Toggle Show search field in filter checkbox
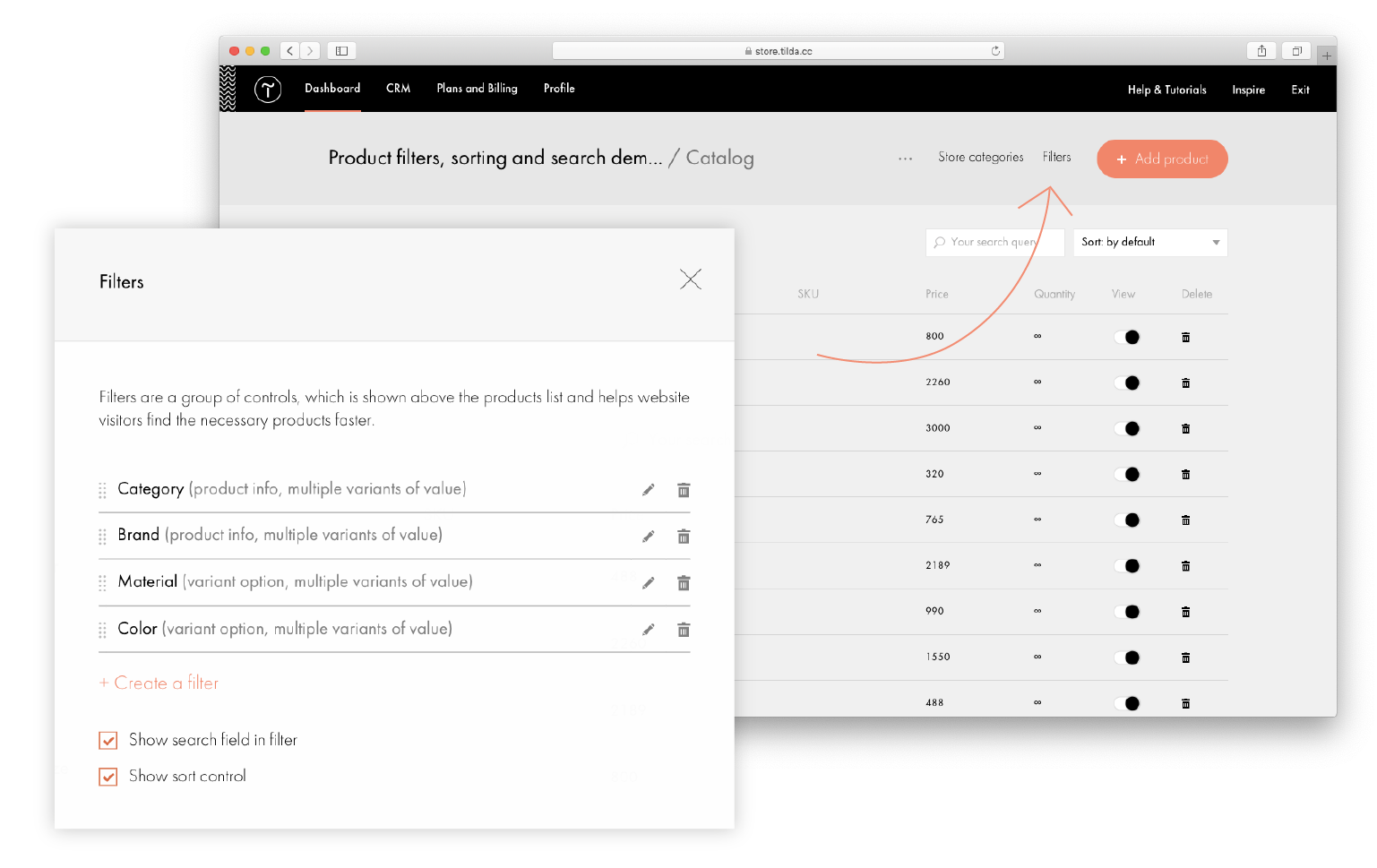The width and height of the screenshot is (1377, 868). [x=108, y=740]
